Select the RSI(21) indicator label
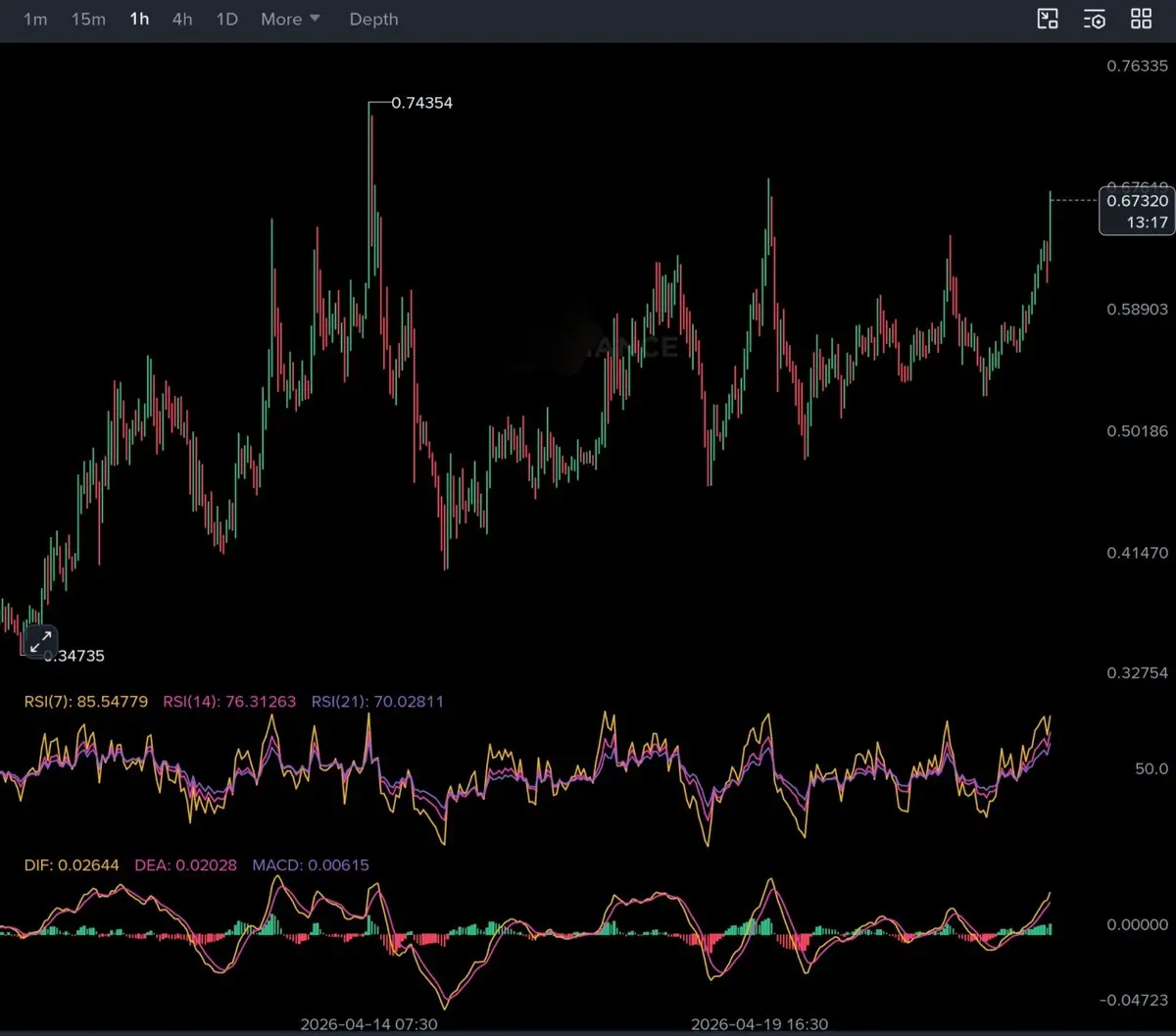Screen dimensions: 1176x1036 pos(377,702)
